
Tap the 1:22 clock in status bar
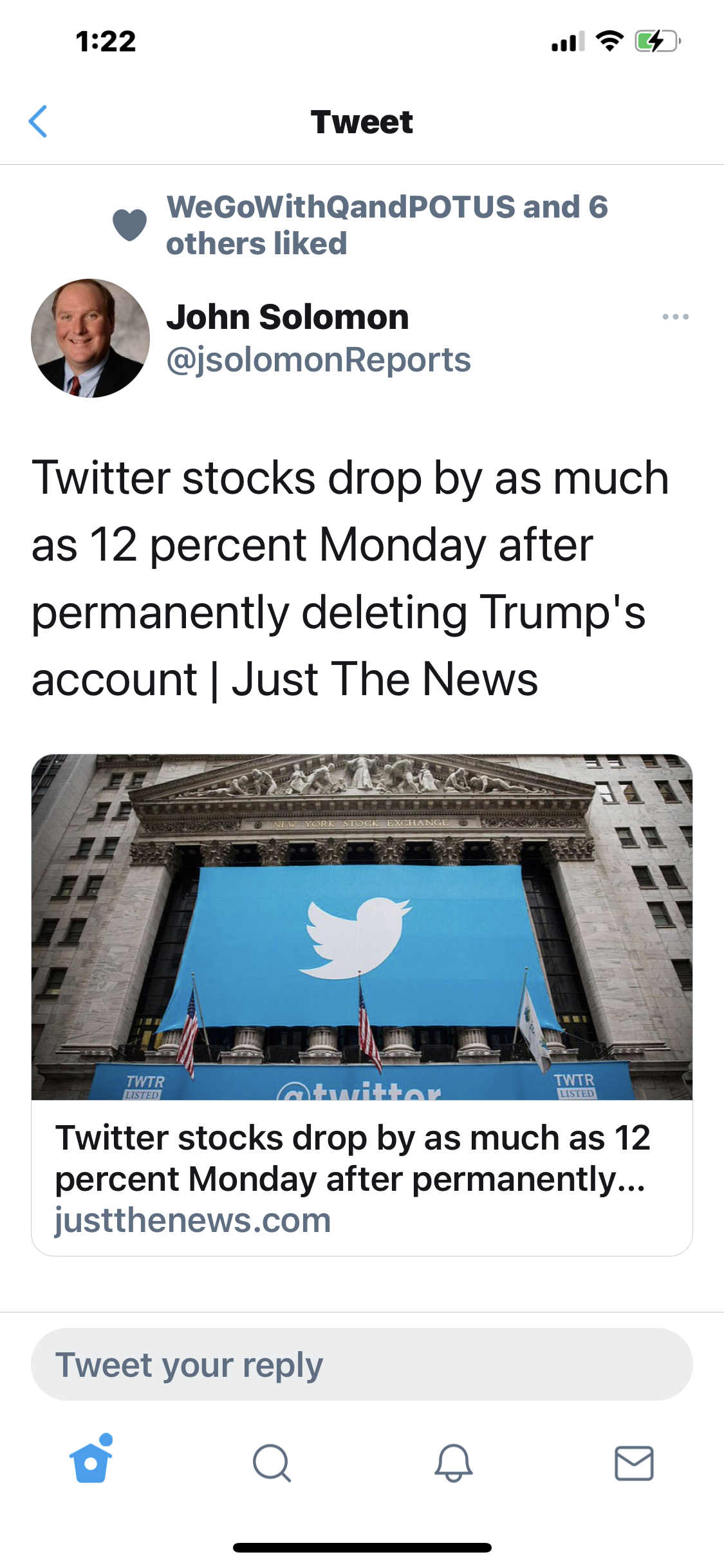[x=106, y=42]
